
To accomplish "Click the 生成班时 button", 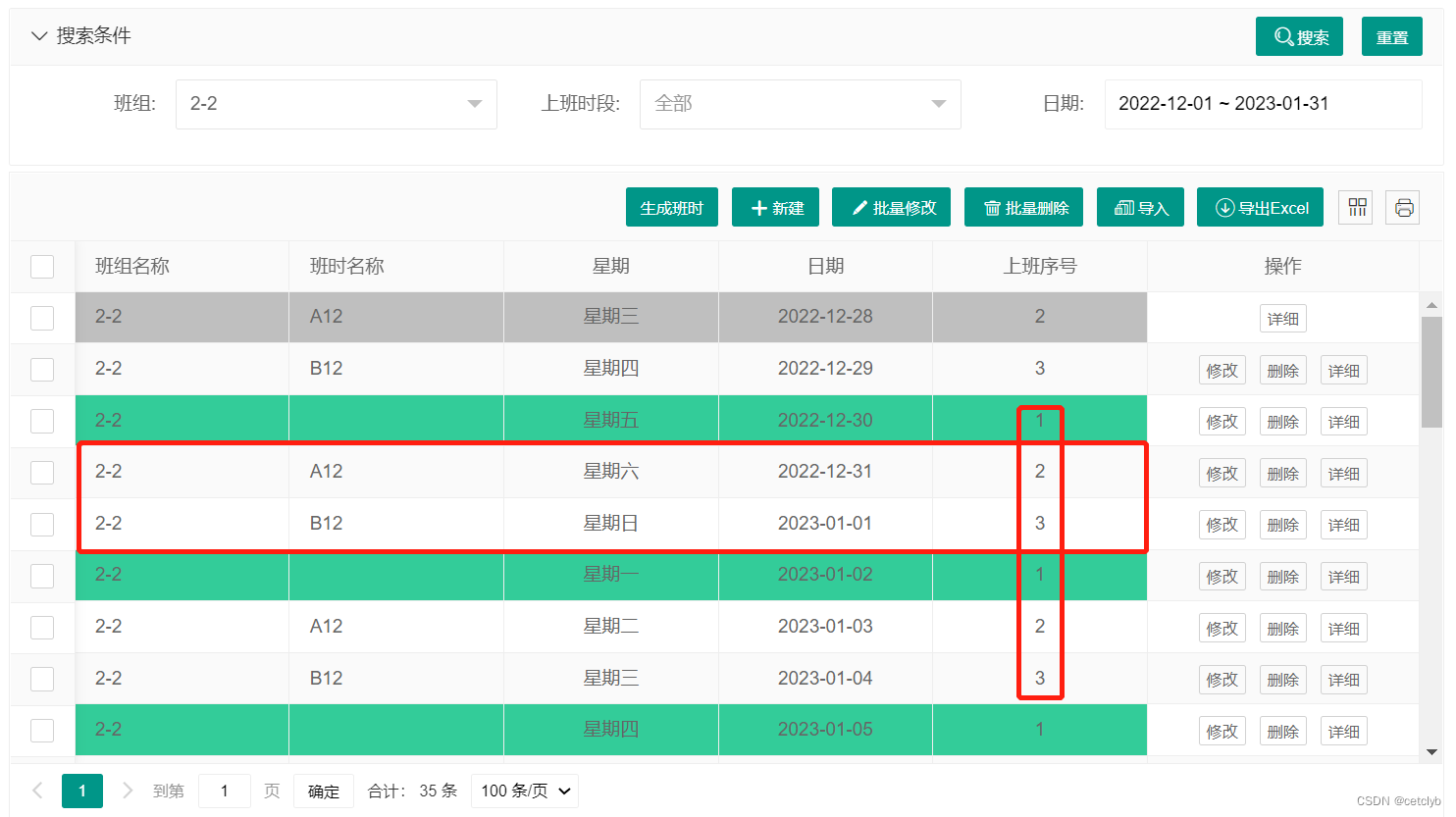I will click(x=671, y=207).
